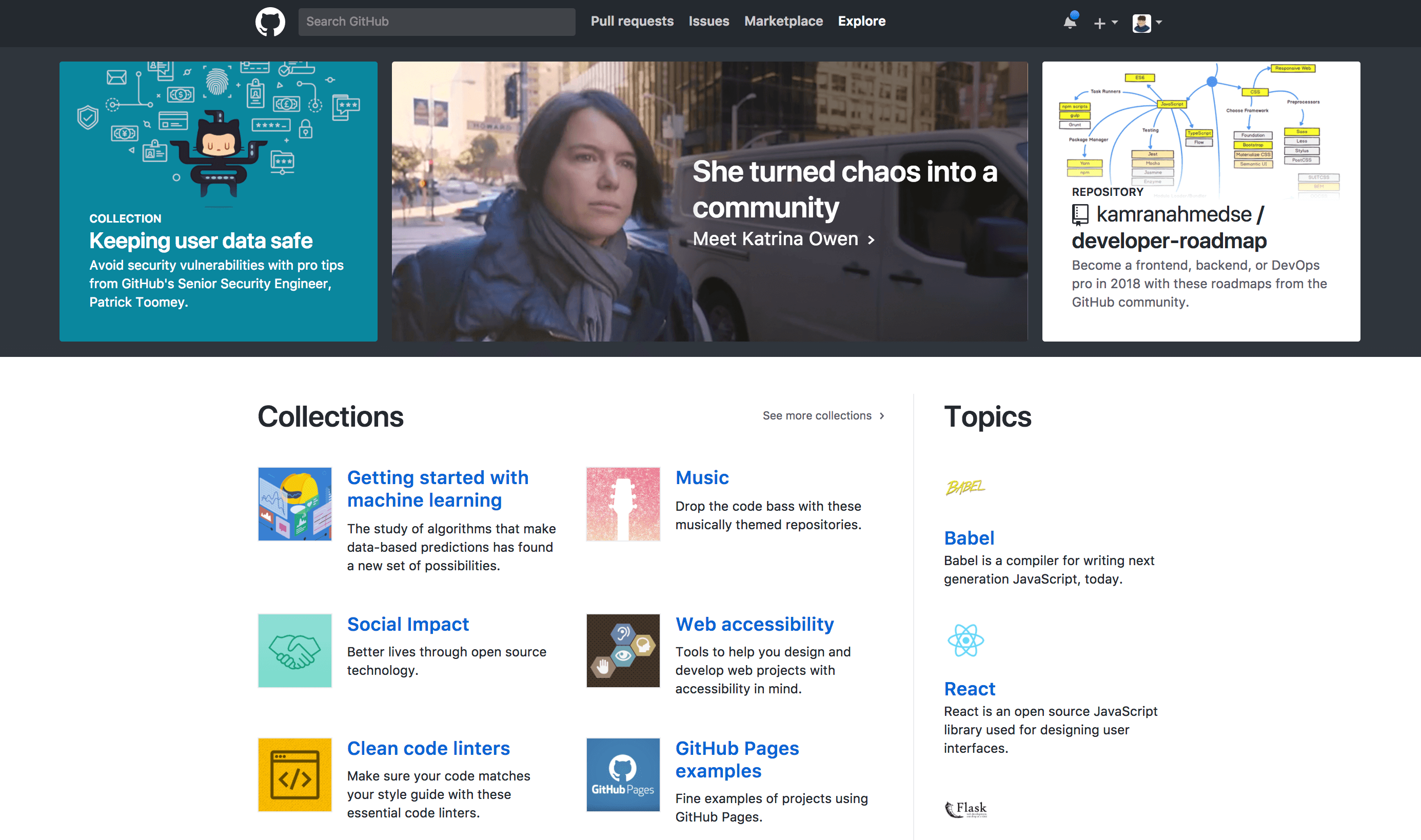
Task: Open Getting started with machine learning
Action: pos(437,489)
